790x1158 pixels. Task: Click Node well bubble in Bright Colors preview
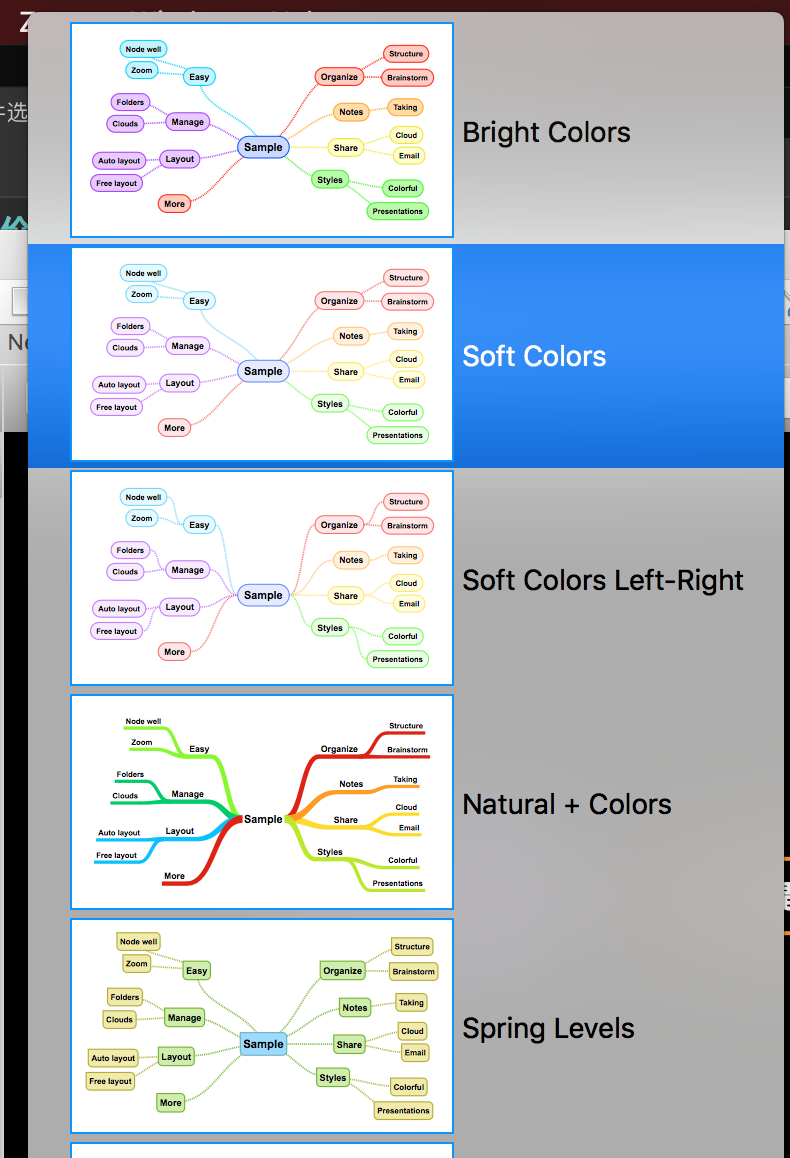[x=142, y=49]
